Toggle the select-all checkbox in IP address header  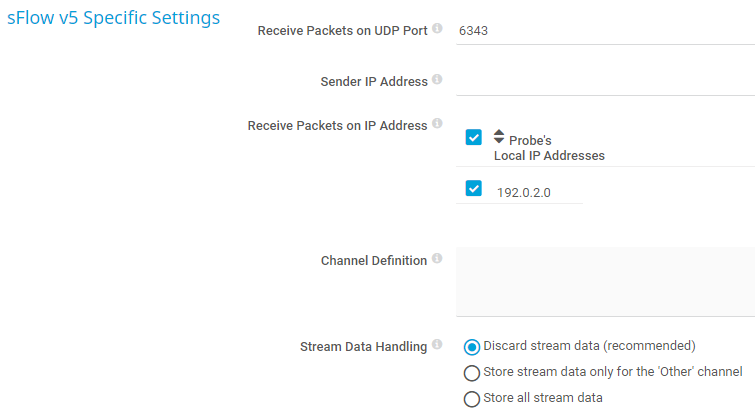pos(474,138)
